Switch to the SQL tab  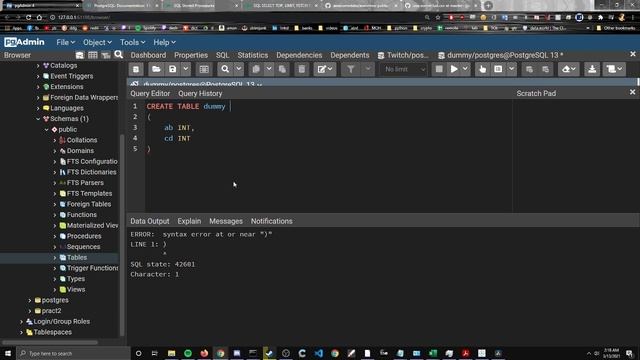222,55
